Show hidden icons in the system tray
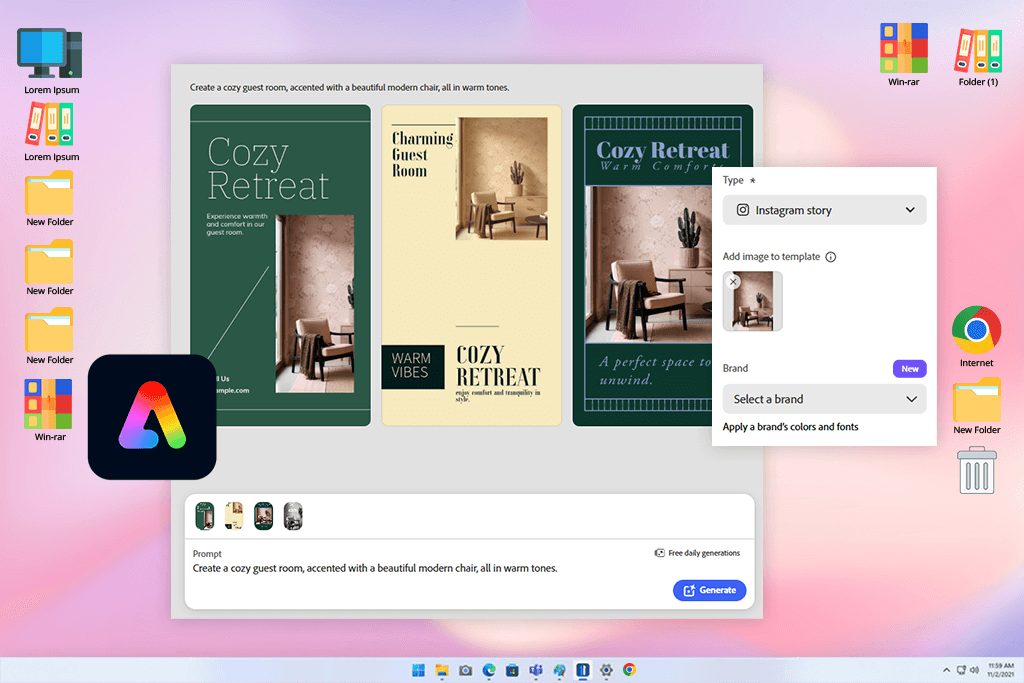The width and height of the screenshot is (1024, 683). [x=946, y=670]
